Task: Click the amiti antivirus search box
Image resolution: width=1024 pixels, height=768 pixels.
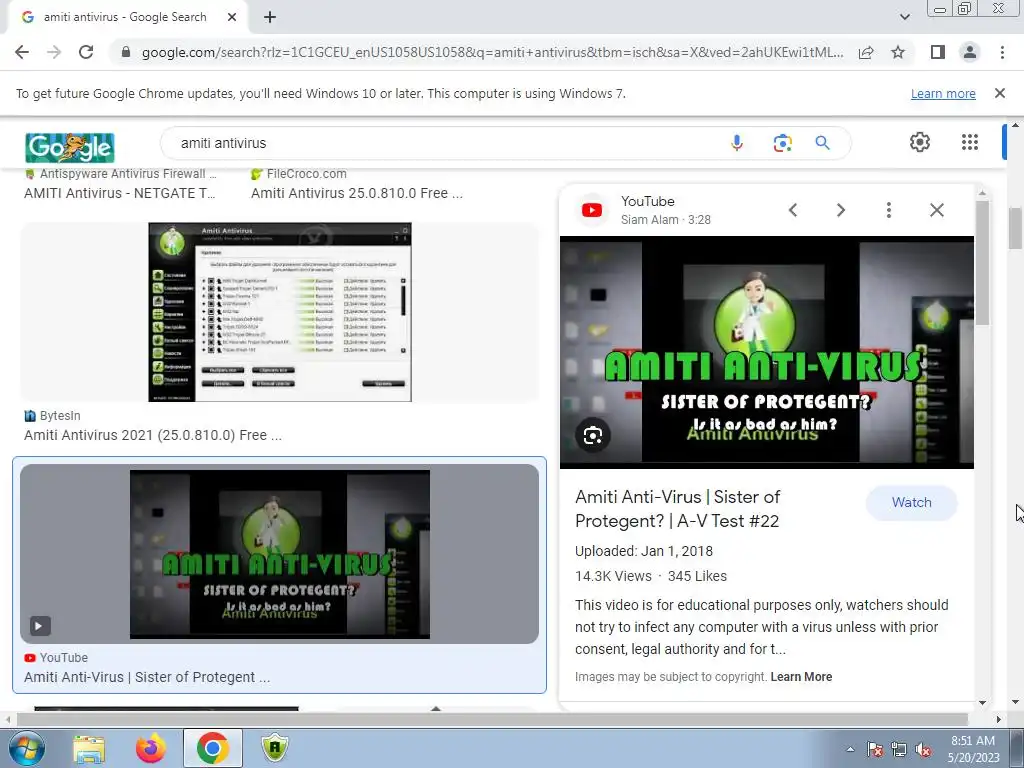Action: (x=444, y=143)
